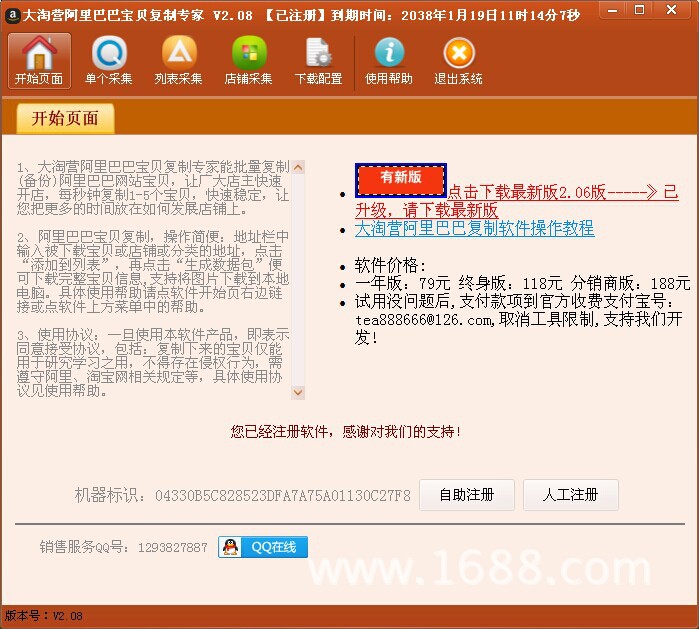Click the 人工注册 button
This screenshot has width=699, height=629.
tap(571, 495)
